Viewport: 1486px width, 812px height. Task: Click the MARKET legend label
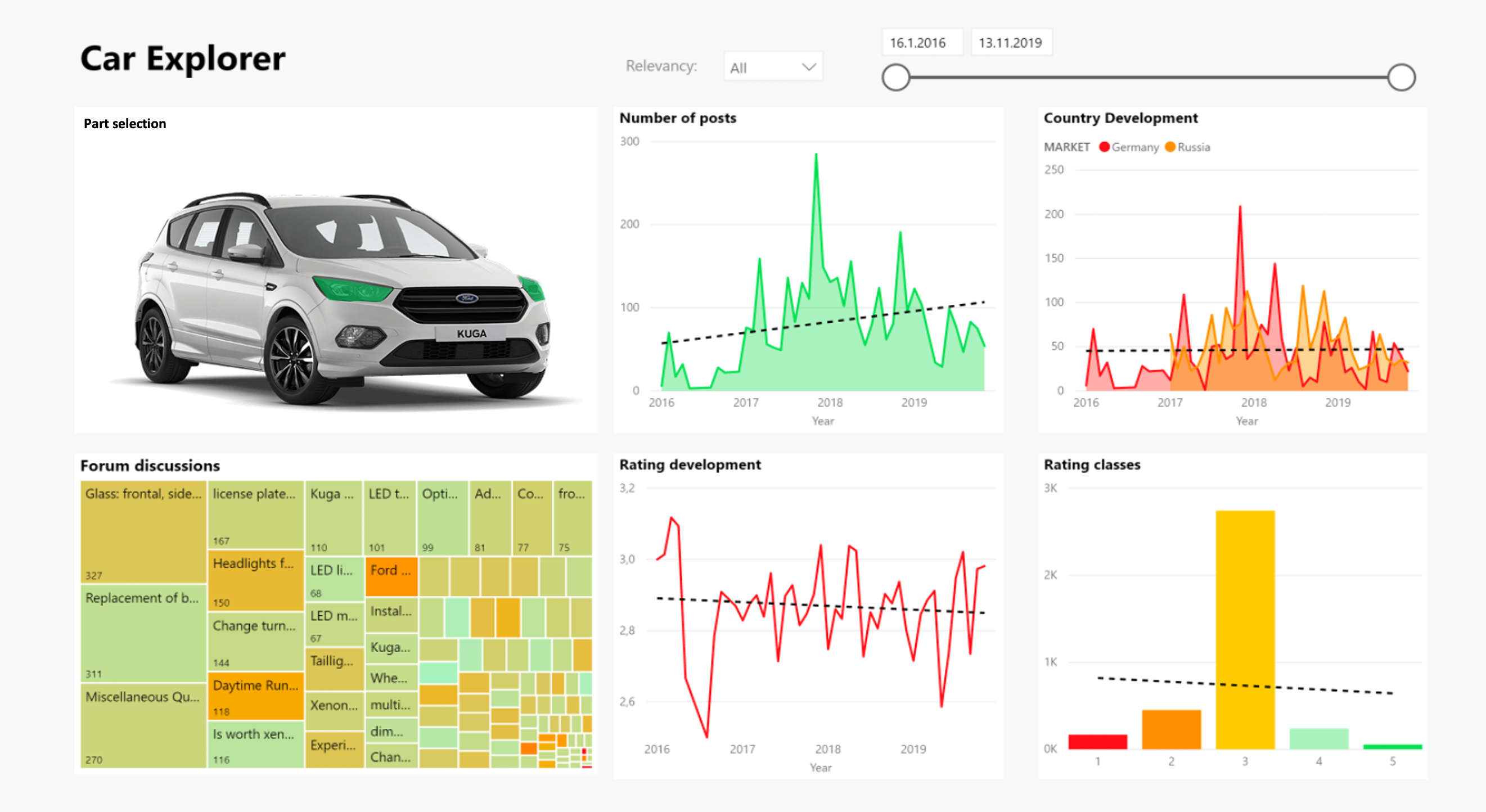click(x=1066, y=147)
